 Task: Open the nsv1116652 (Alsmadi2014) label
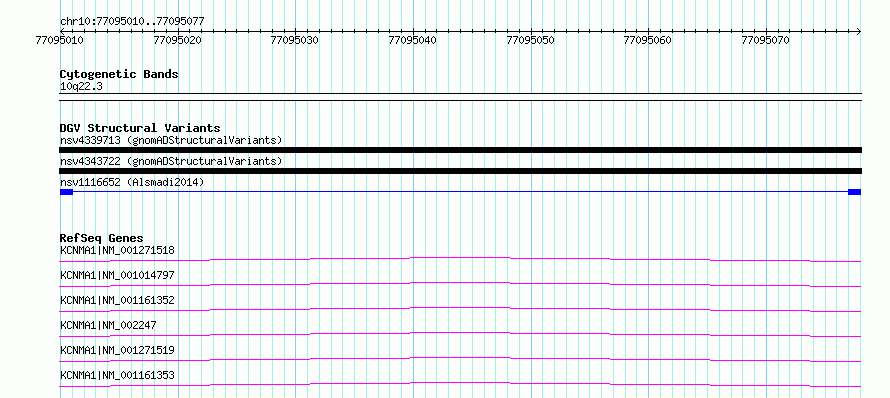[132, 182]
